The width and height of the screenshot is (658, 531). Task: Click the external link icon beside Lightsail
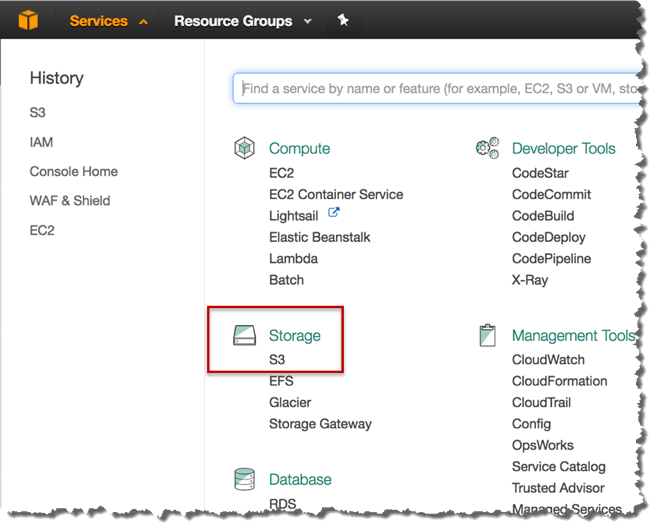pos(333,212)
